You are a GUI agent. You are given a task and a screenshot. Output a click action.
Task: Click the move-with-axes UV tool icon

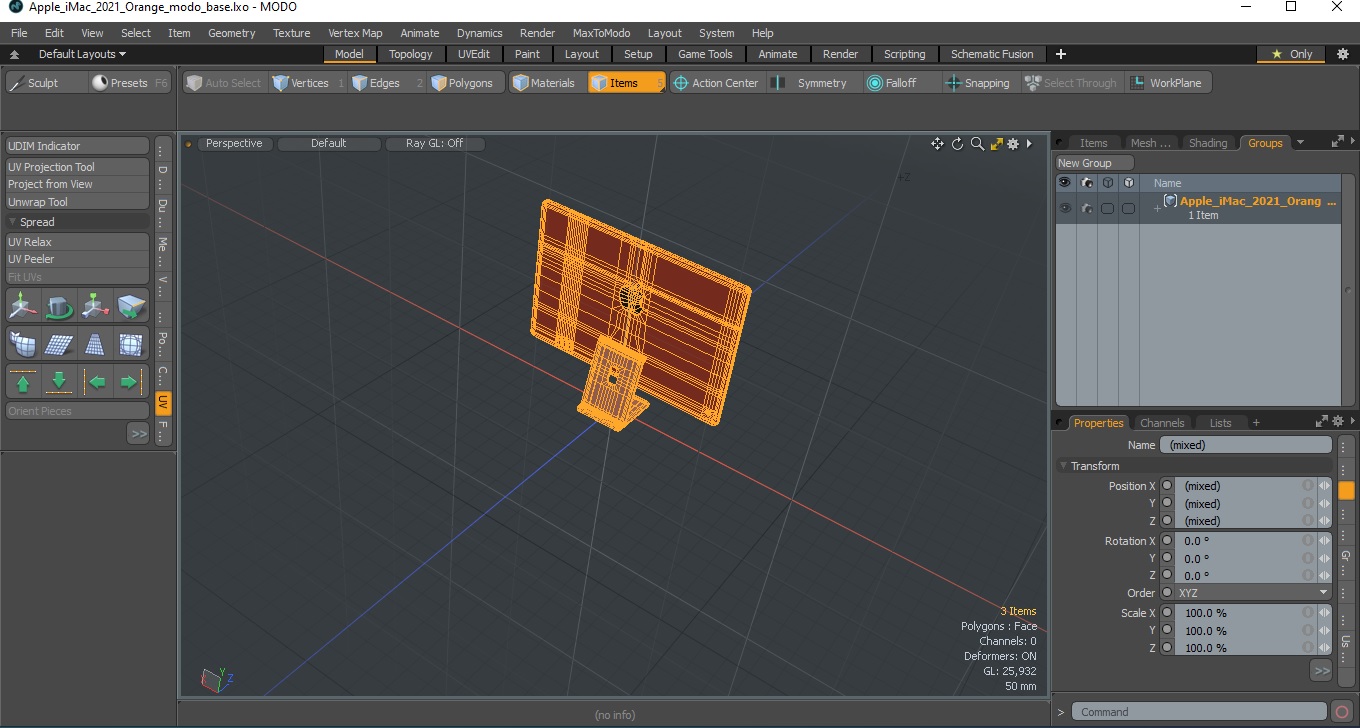tap(23, 306)
